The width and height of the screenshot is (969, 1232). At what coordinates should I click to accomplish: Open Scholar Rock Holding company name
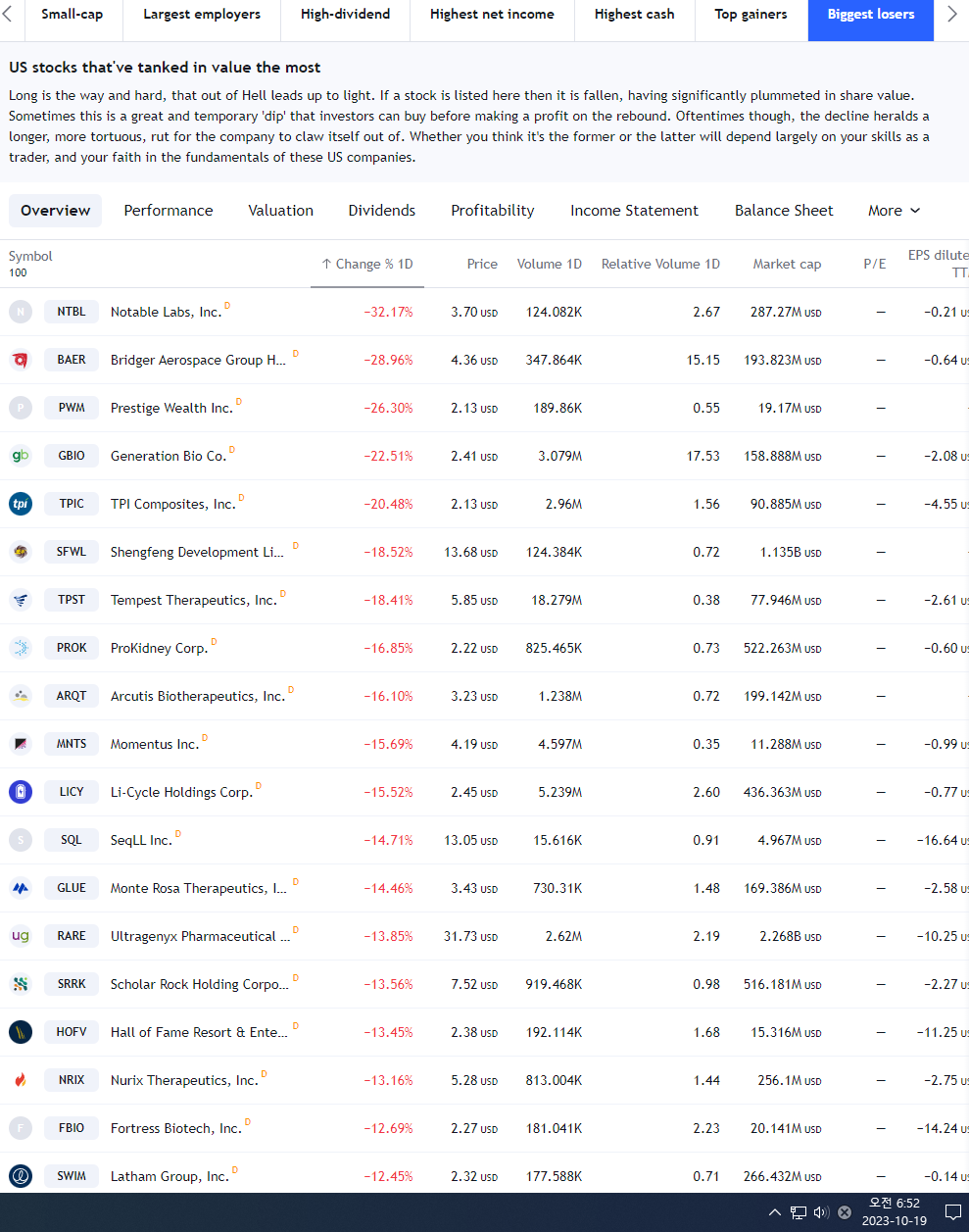(x=200, y=984)
